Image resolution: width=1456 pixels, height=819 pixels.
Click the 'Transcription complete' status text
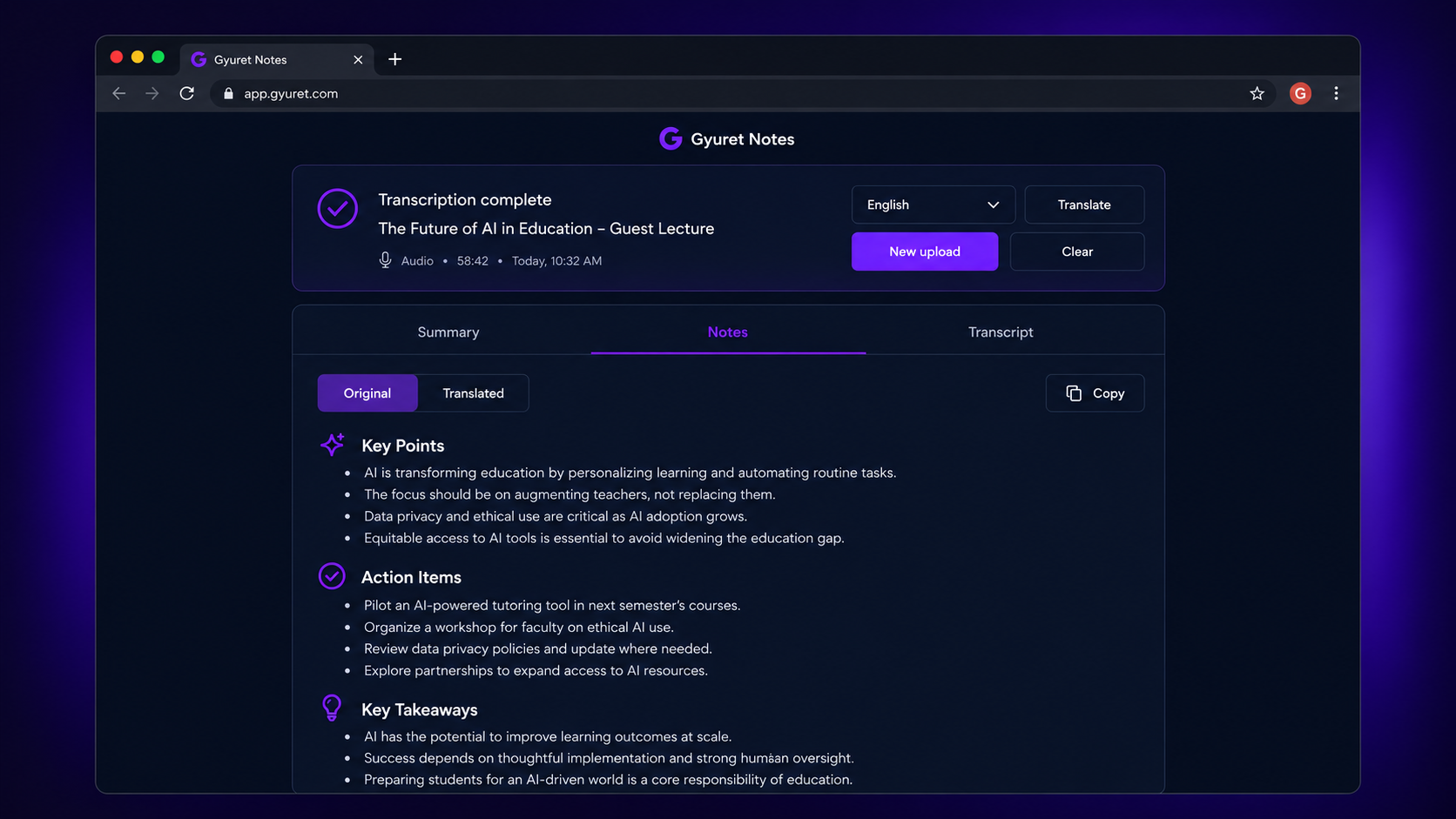[465, 199]
